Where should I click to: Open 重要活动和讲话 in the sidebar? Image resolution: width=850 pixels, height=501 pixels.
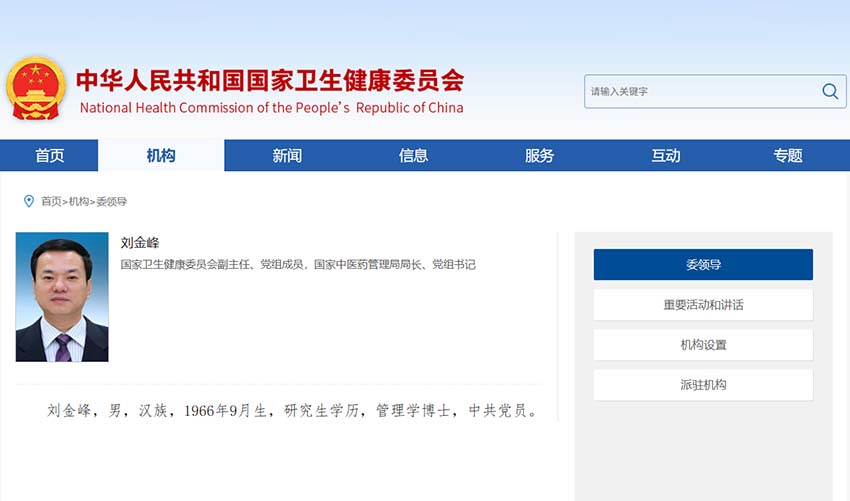pos(703,305)
